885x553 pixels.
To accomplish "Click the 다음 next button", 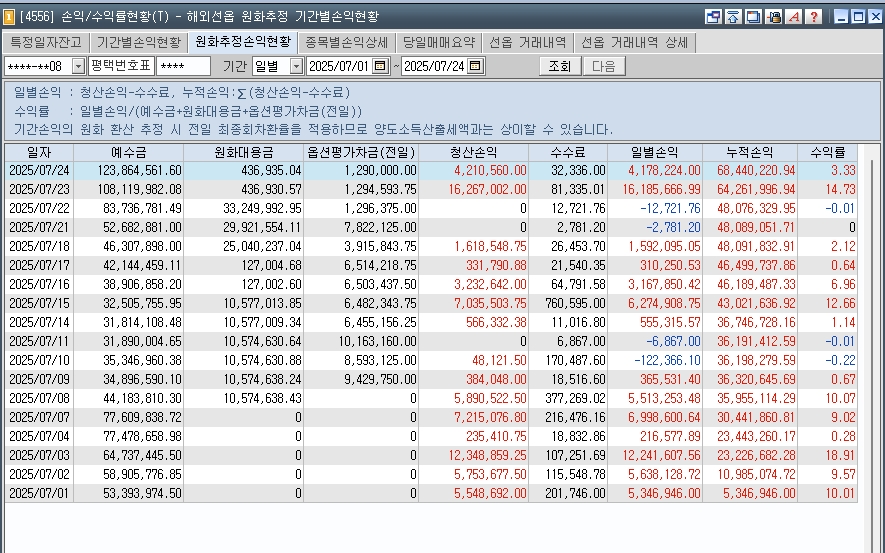I will tap(604, 66).
